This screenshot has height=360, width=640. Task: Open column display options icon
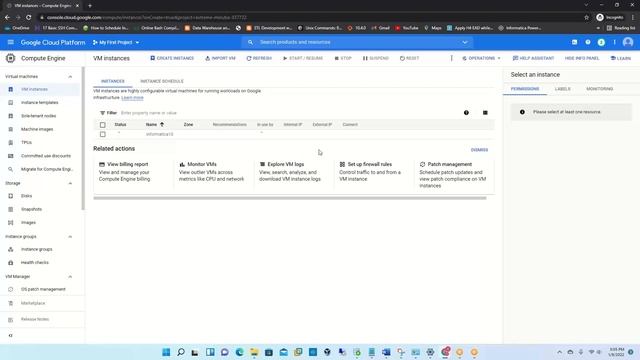point(485,113)
